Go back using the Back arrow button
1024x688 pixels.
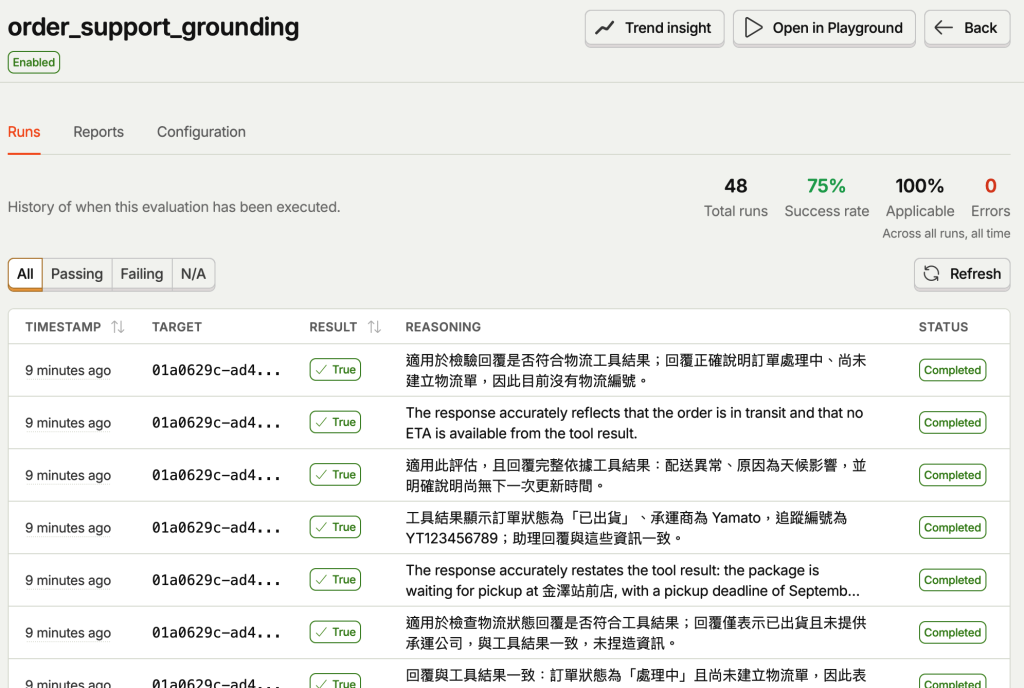967,28
